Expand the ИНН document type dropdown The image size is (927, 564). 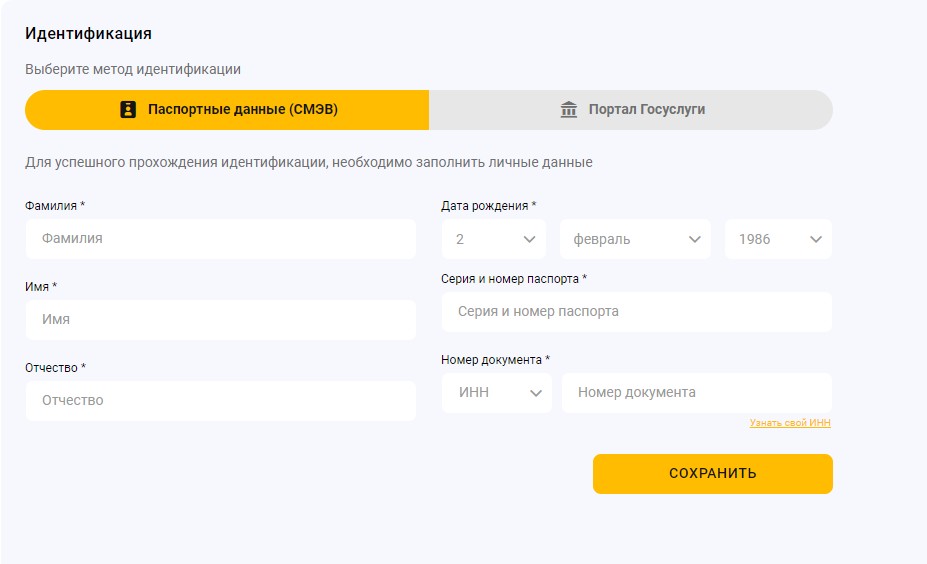[497, 393]
